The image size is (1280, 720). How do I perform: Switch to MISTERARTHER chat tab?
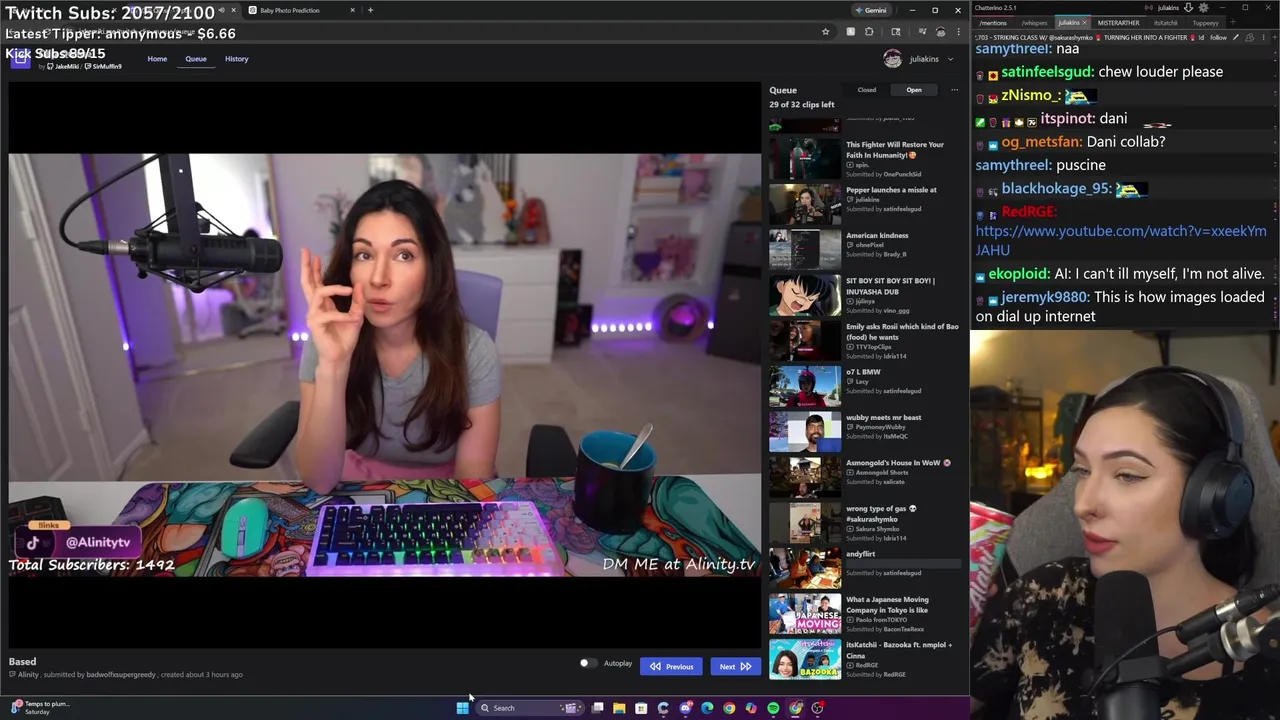[x=1118, y=23]
